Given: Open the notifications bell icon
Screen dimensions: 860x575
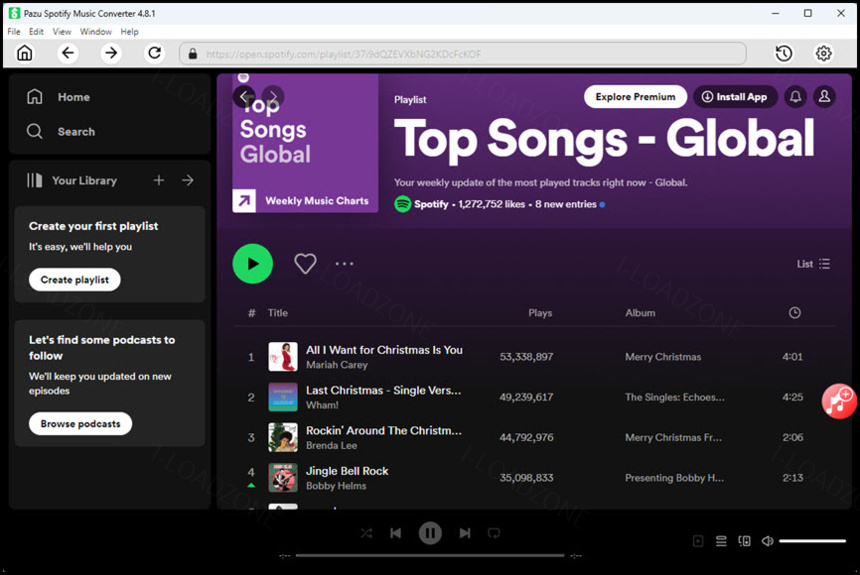Looking at the screenshot, I should 795,97.
